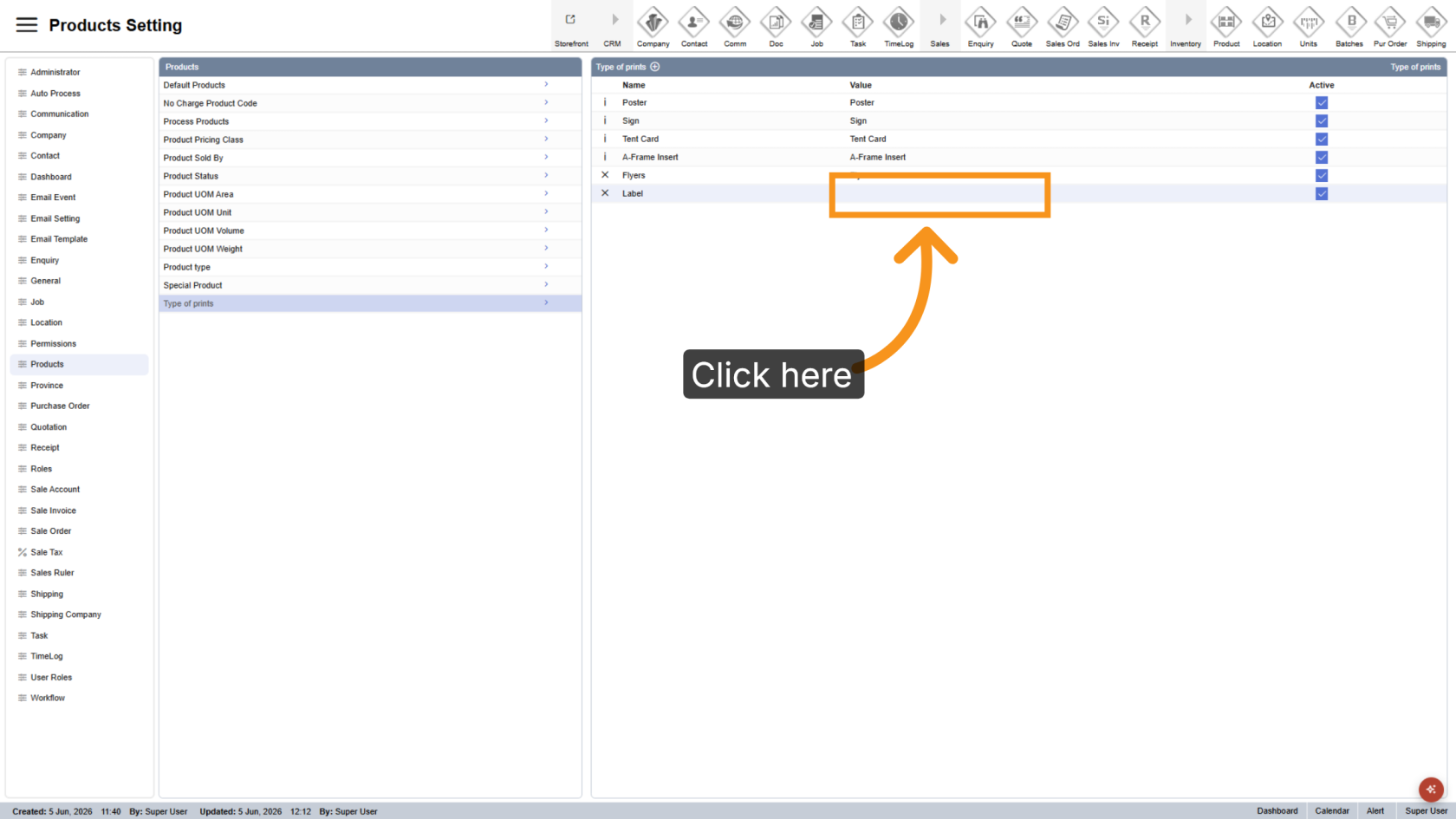
Task: Toggle Active checkbox for Sign
Action: point(1322,120)
